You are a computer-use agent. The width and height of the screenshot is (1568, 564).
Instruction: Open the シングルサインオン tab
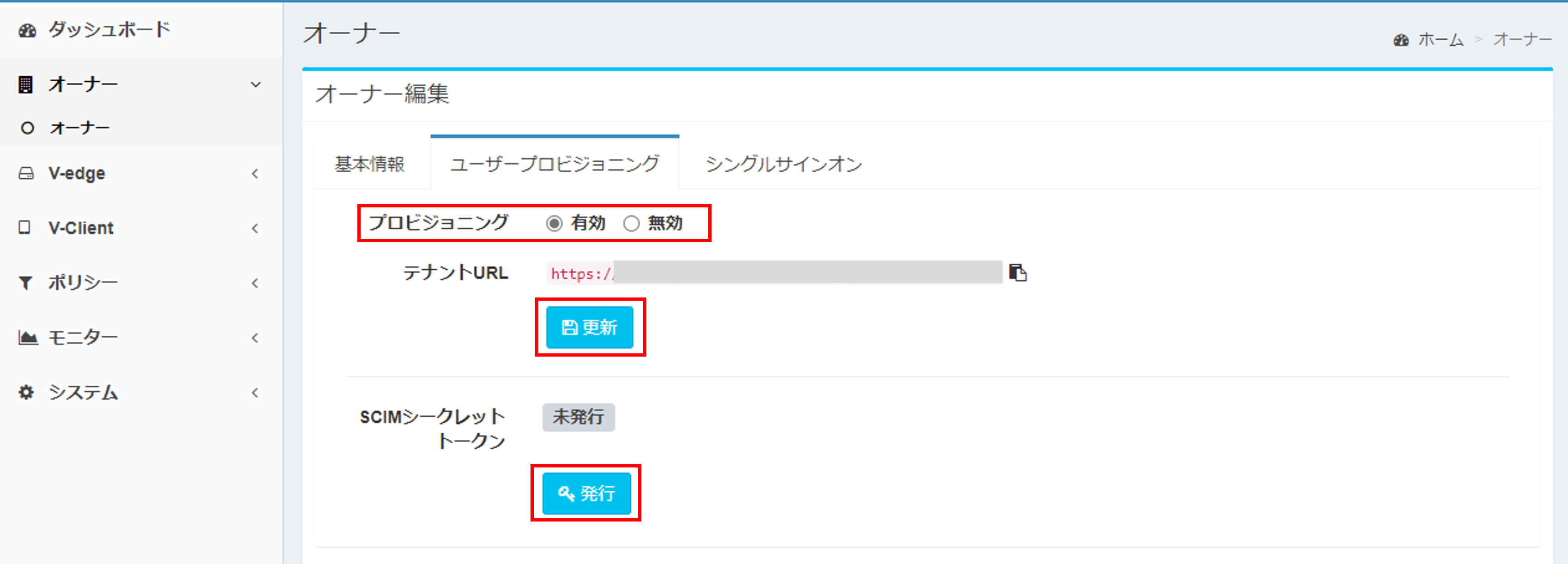tap(784, 164)
